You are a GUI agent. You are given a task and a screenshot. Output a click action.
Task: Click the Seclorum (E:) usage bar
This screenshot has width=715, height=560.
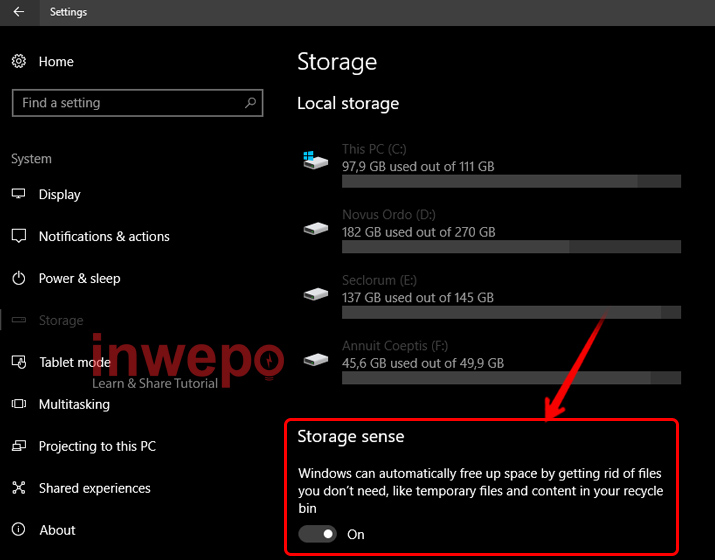(511, 312)
